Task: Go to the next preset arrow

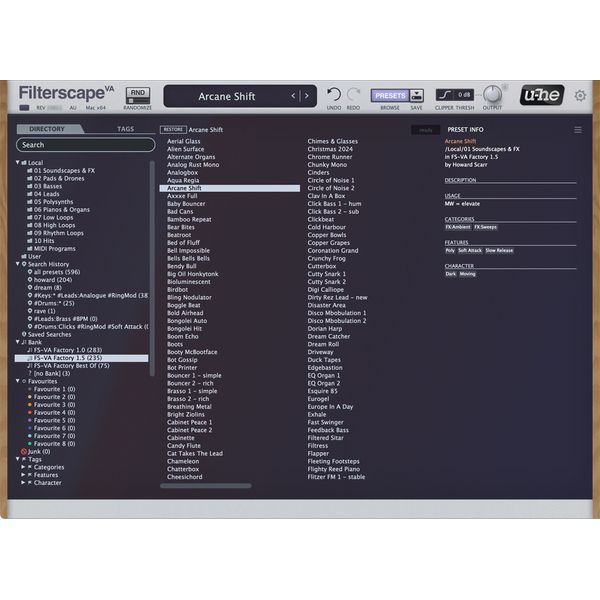Action: click(x=307, y=96)
